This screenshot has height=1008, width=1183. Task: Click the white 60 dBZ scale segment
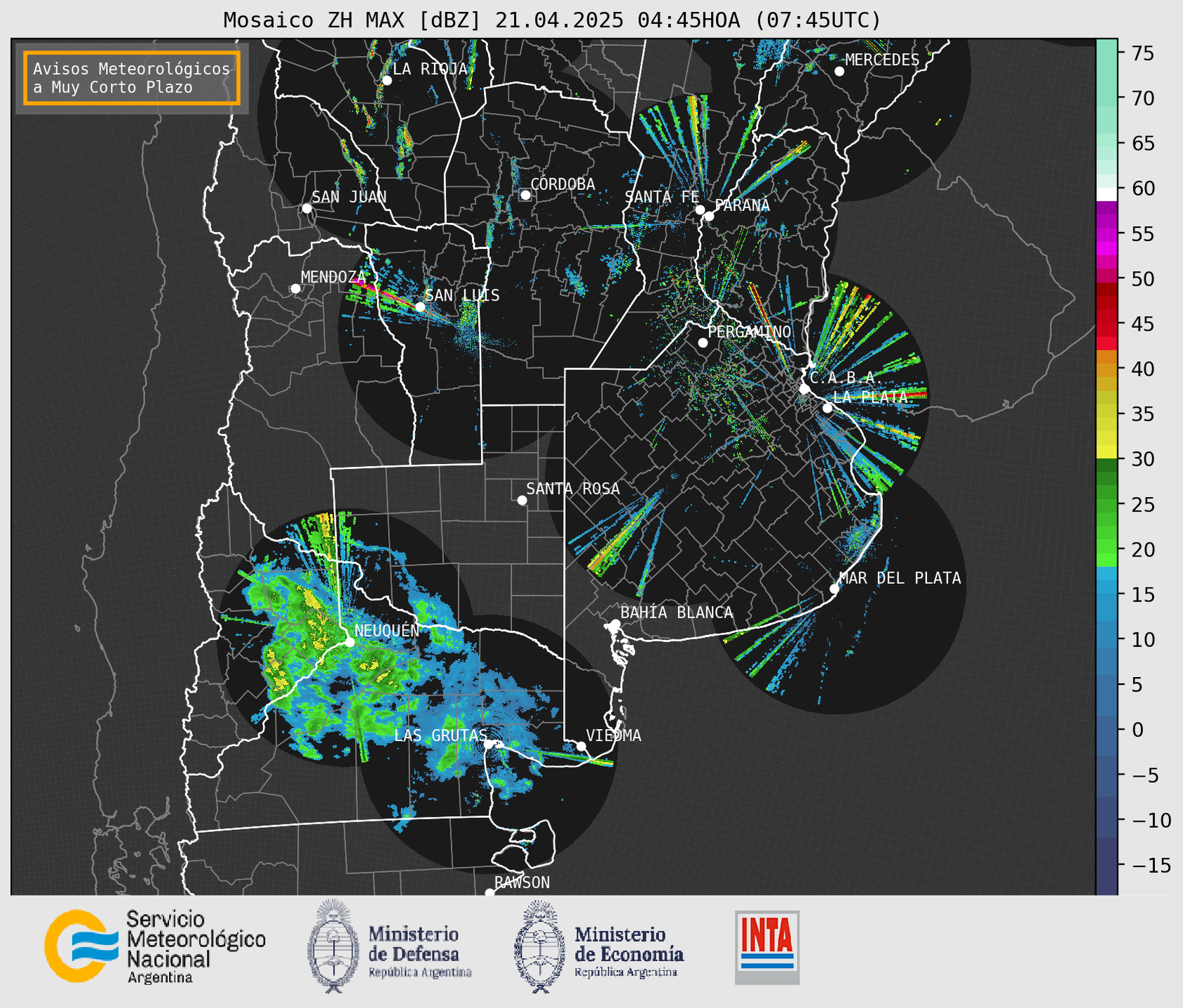coord(1107,194)
